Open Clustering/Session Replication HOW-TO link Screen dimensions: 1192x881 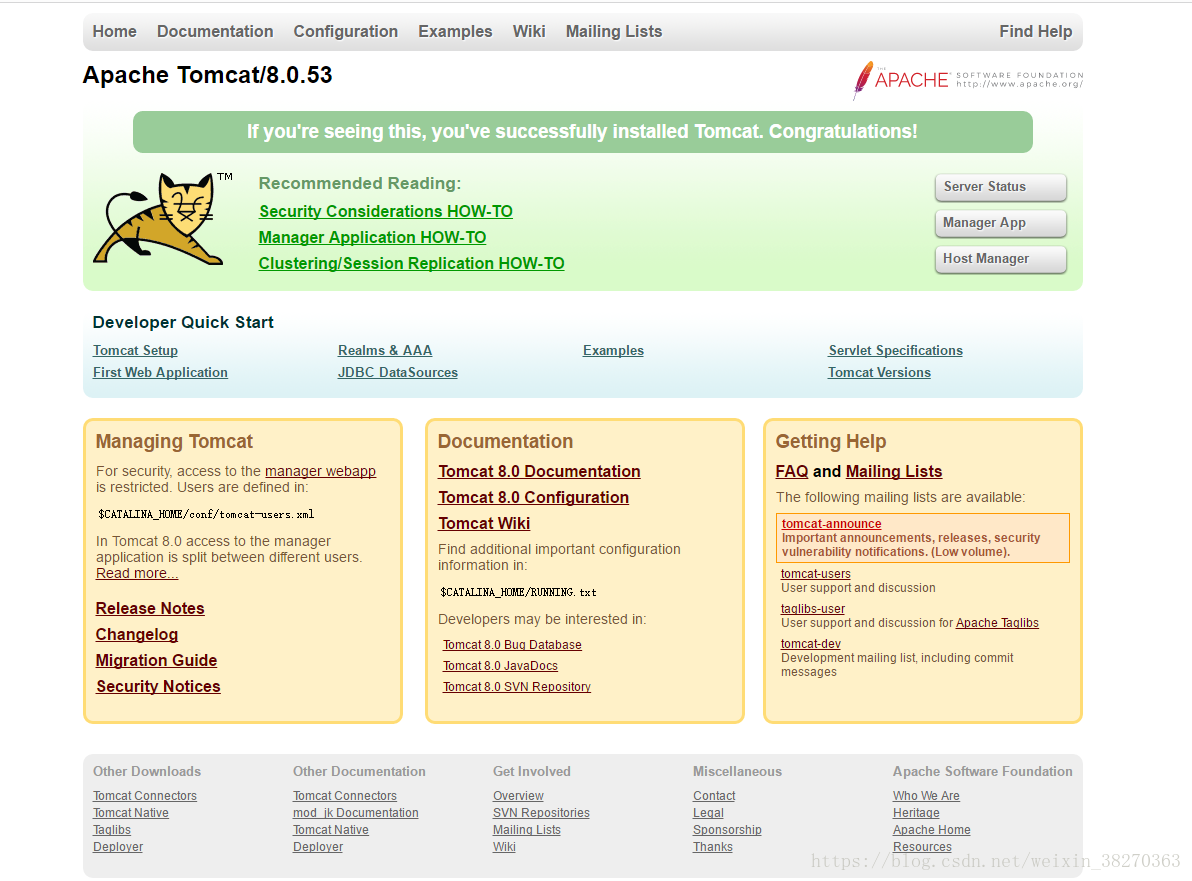411,263
